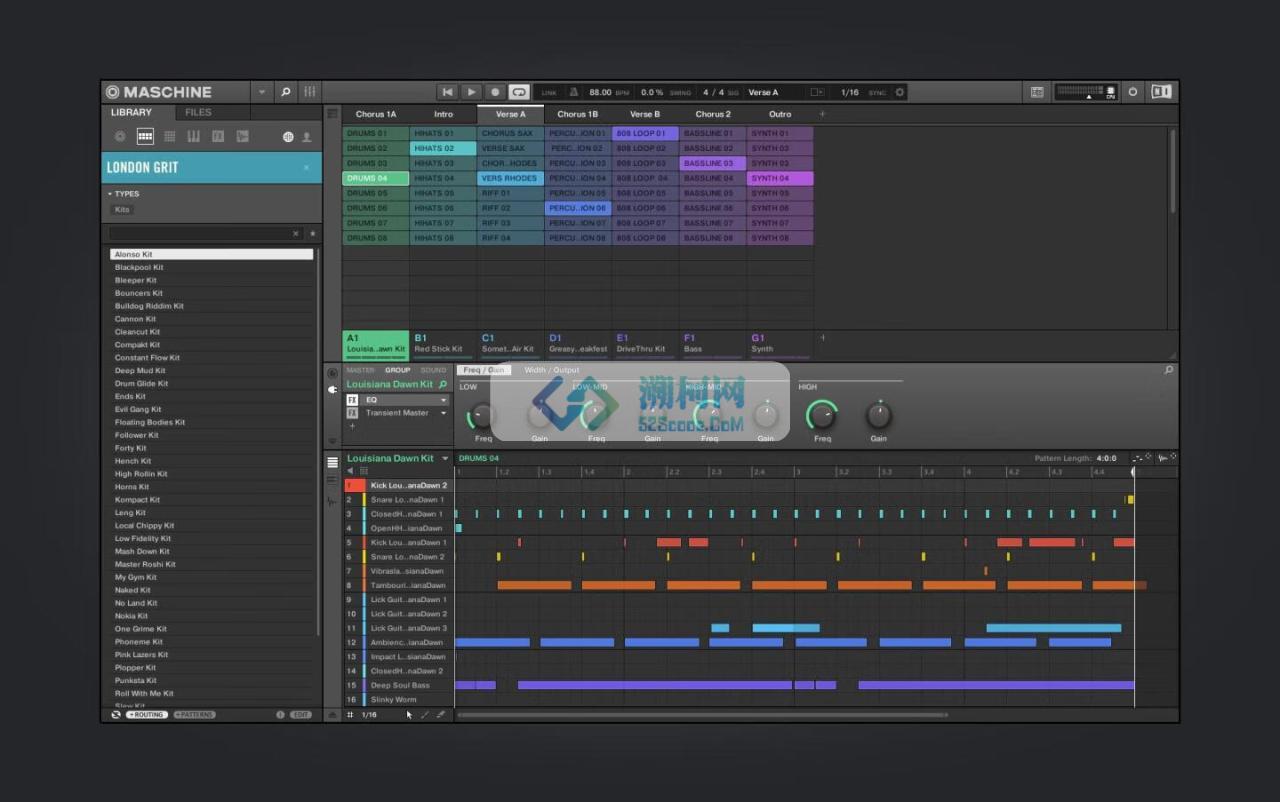Bypass Transient Master FX icon
This screenshot has width=1280, height=802.
tap(352, 413)
